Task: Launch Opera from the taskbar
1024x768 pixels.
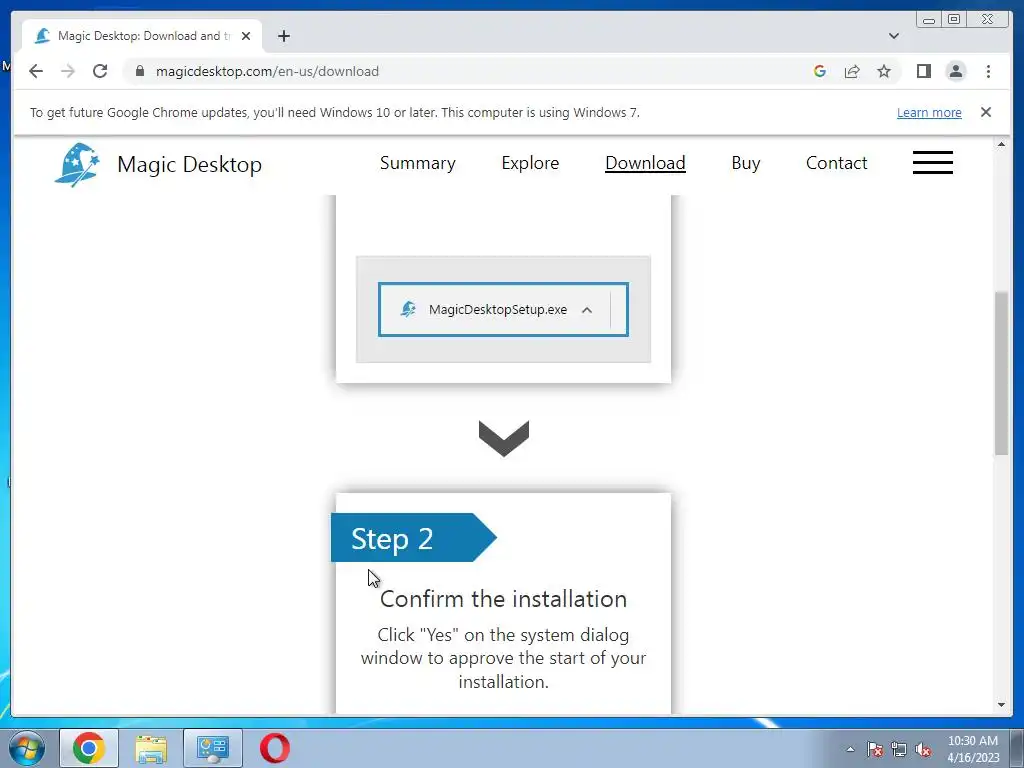Action: [275, 748]
